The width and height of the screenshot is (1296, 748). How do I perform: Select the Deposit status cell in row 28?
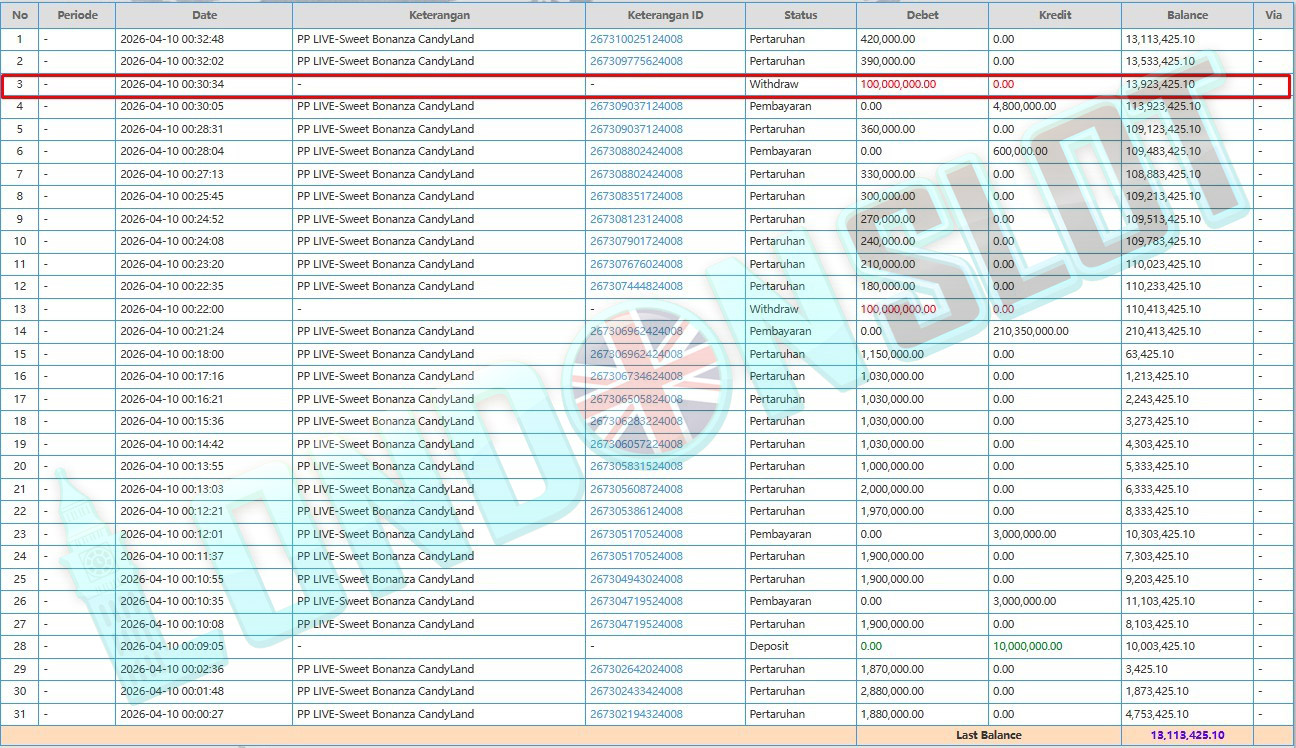tap(769, 646)
